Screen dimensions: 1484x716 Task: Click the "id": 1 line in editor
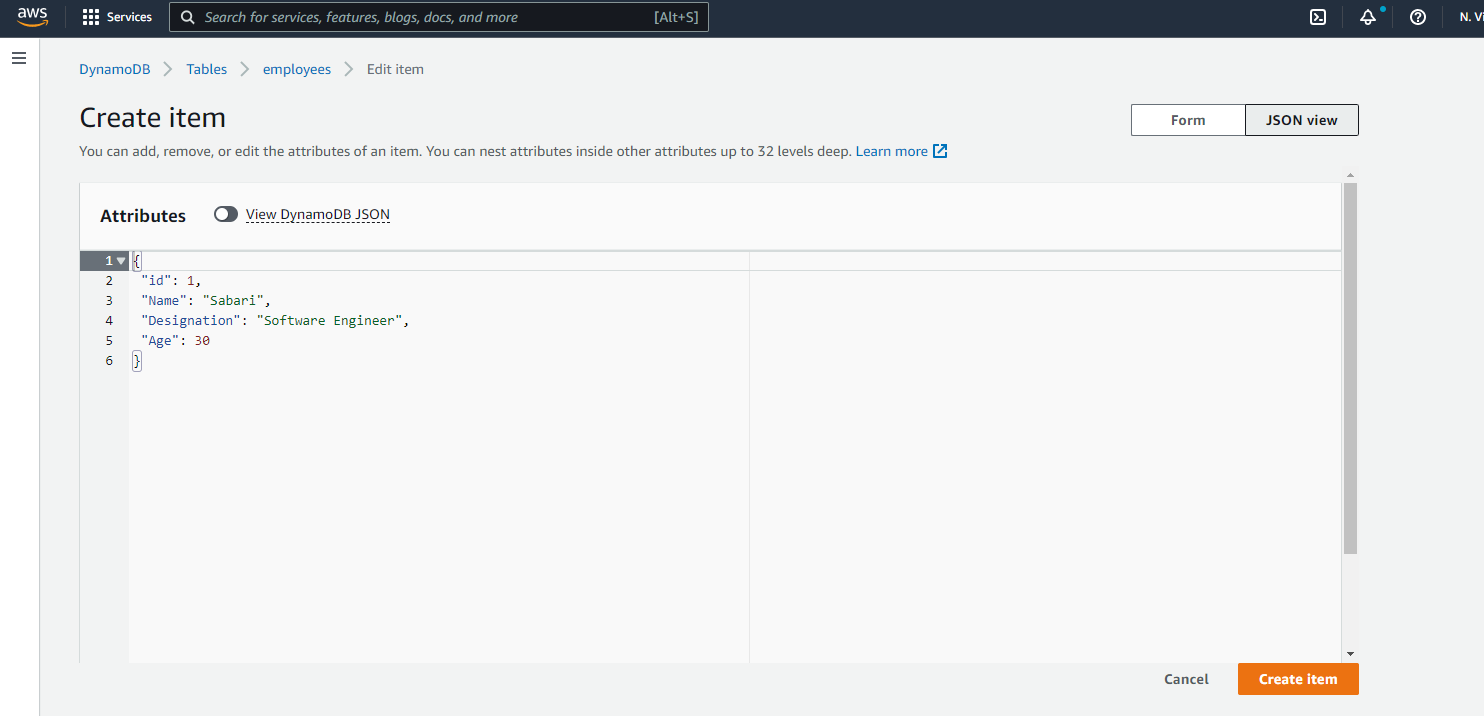(x=171, y=281)
